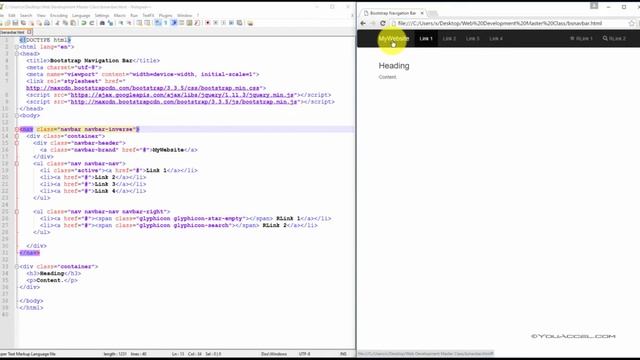Click the Paste toolbar icon
The width and height of the screenshot is (640, 360).
coord(73,23)
